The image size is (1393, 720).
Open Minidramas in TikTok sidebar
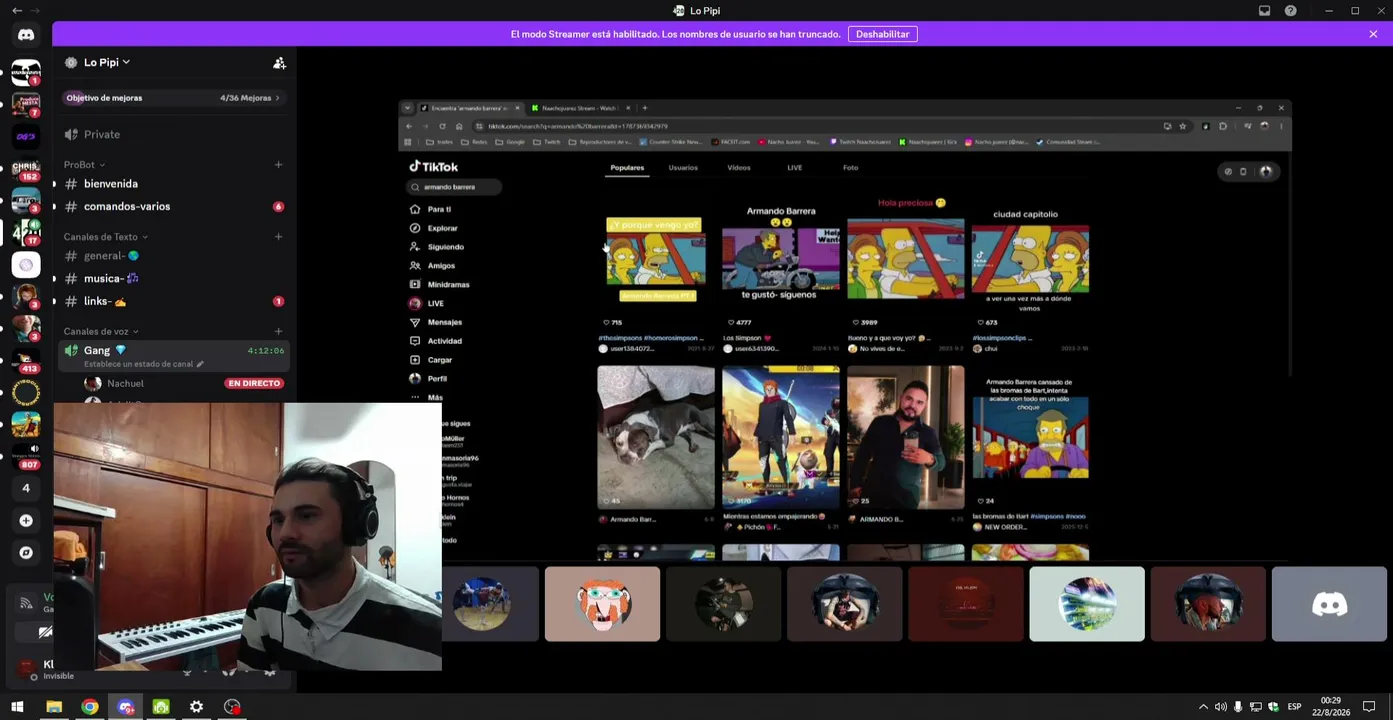(x=440, y=285)
